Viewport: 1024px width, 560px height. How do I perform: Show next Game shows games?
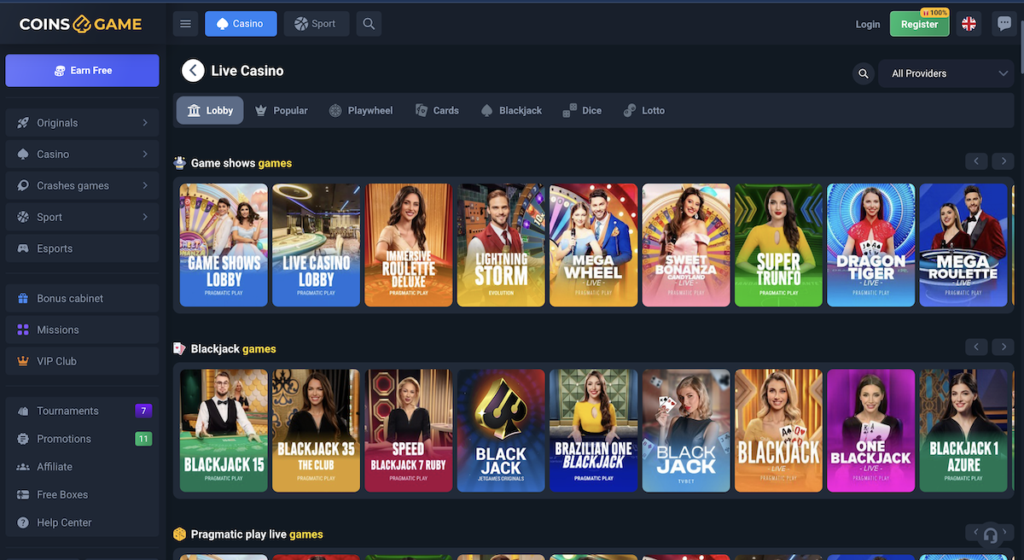[x=1003, y=161]
